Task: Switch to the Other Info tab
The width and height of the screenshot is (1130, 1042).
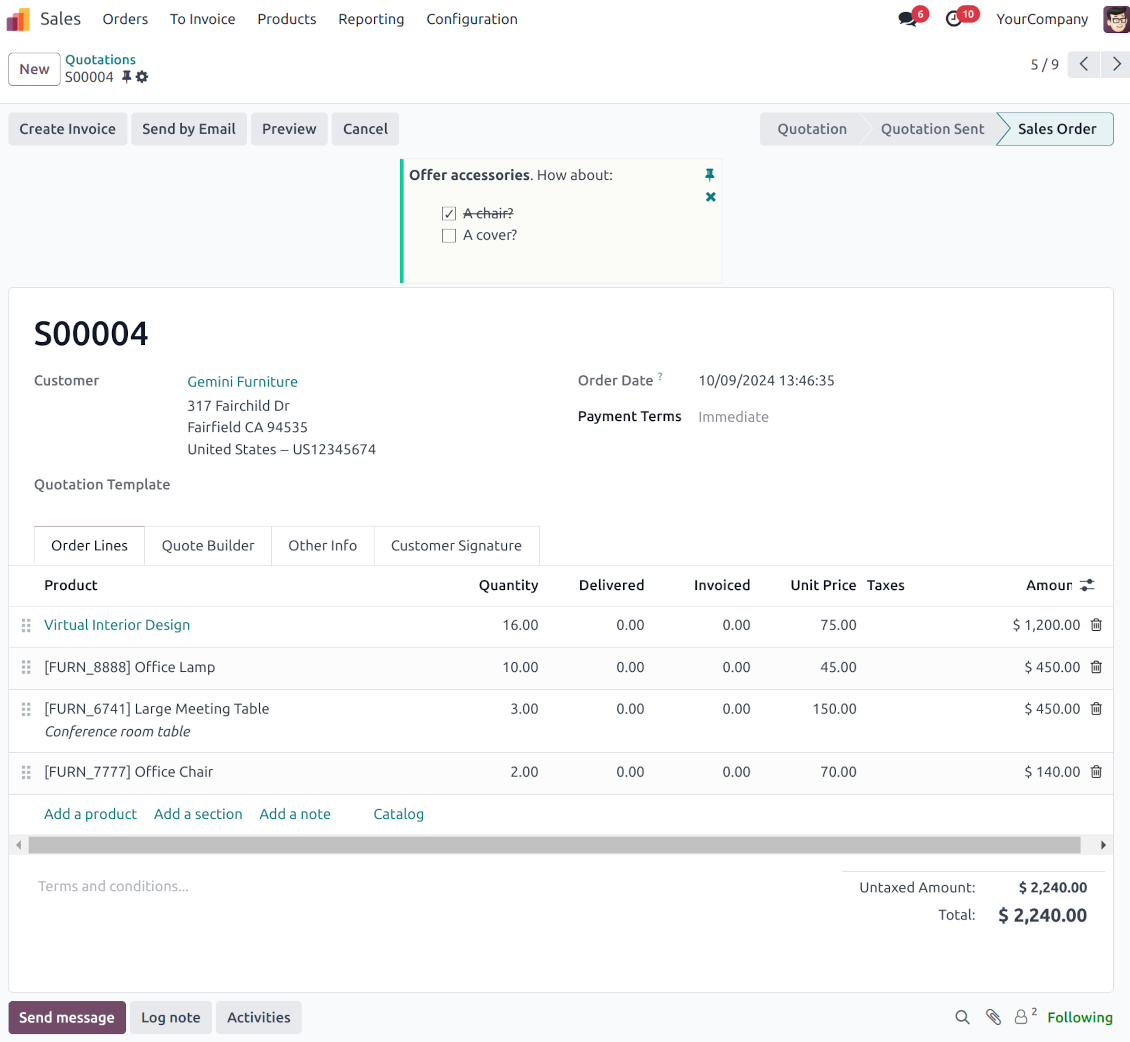Action: coord(322,546)
